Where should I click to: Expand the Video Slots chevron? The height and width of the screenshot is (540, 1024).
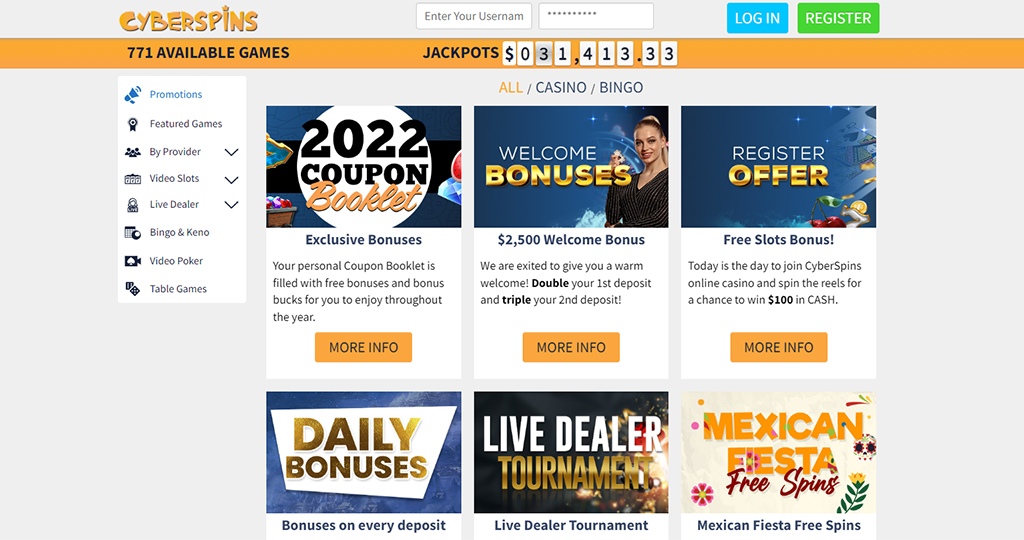(x=231, y=180)
